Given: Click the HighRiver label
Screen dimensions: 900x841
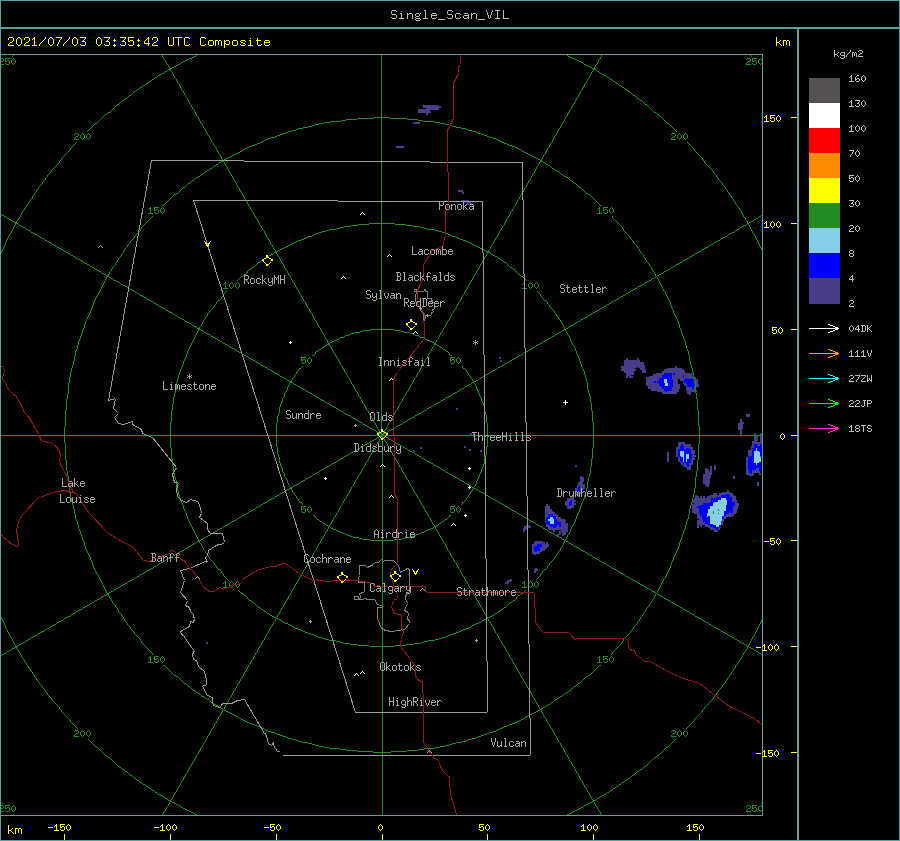Looking at the screenshot, I should [x=415, y=702].
